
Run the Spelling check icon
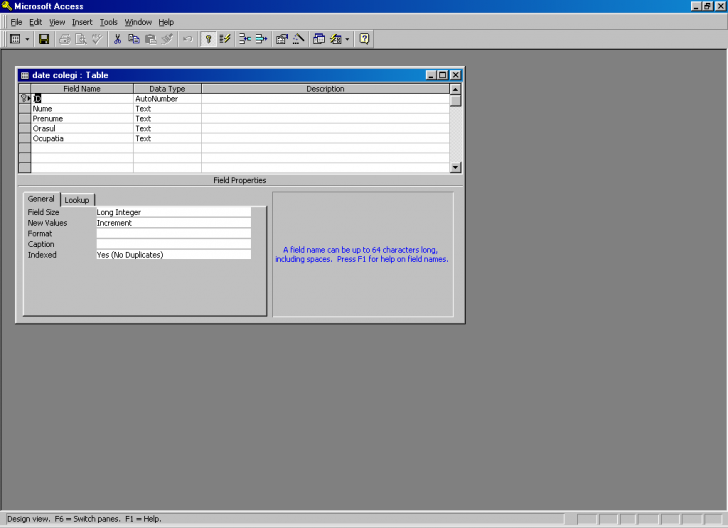coord(97,39)
